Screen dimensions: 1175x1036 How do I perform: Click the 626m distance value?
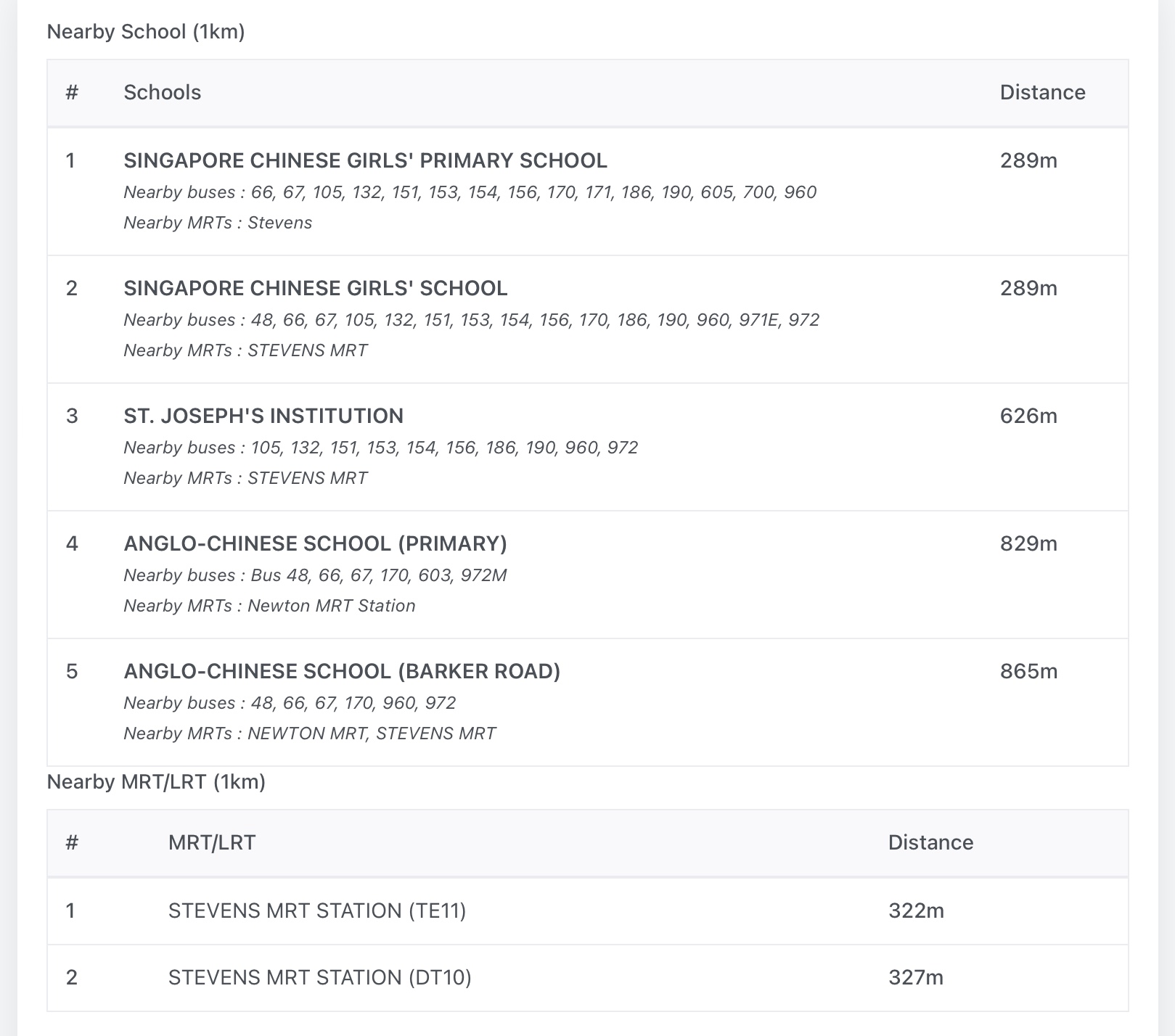point(1028,416)
